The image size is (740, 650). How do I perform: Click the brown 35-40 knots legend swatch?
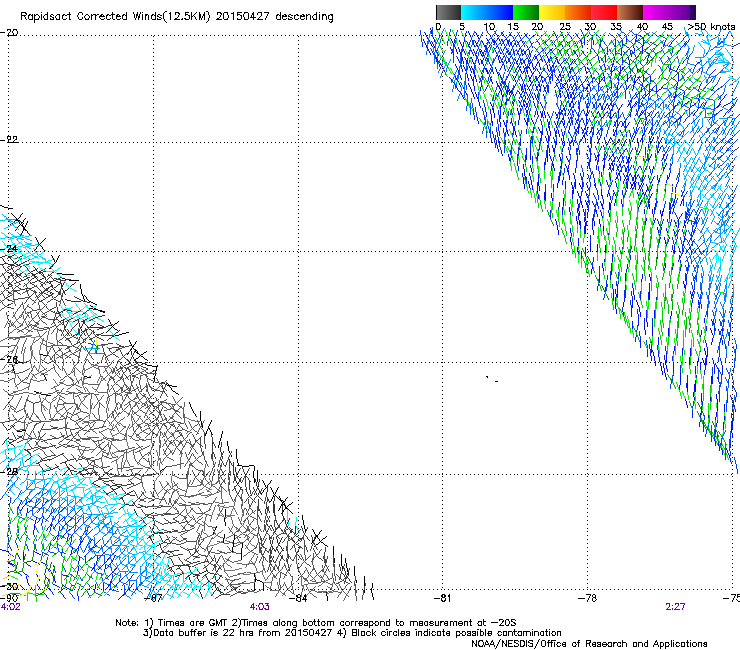tap(630, 12)
